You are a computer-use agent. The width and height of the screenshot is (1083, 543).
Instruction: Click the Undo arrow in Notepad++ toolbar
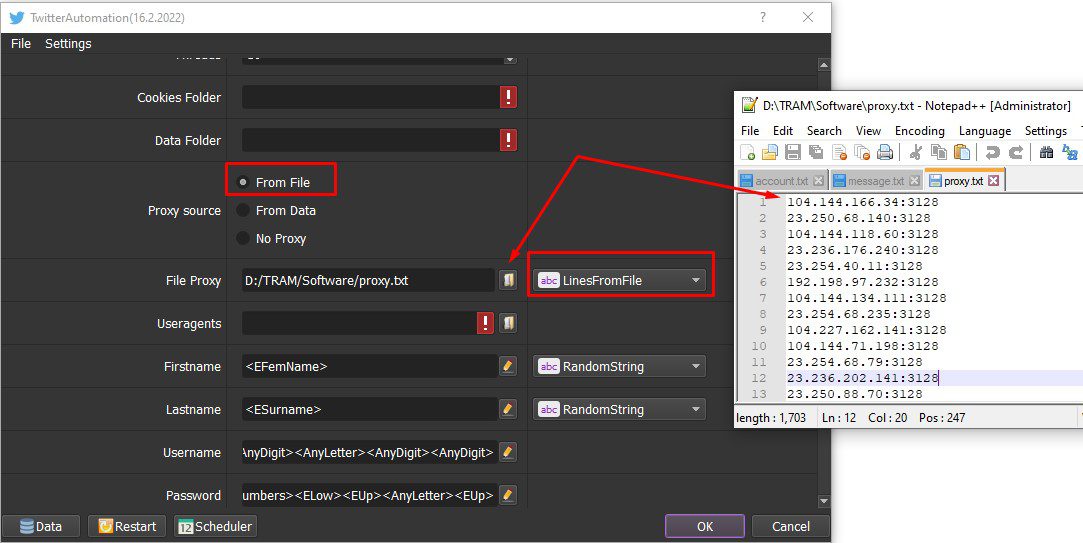[x=993, y=152]
